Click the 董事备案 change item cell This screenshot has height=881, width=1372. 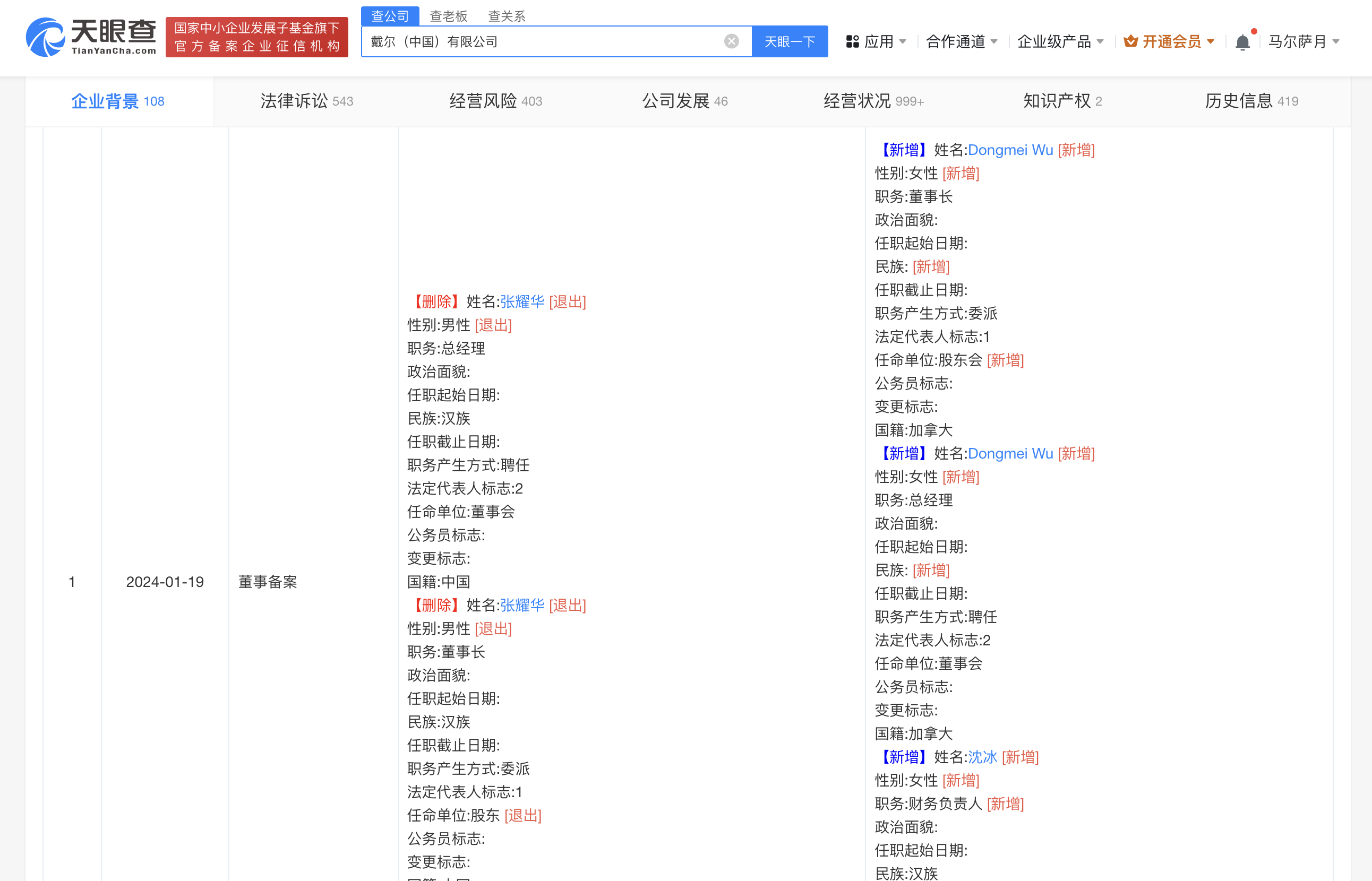[267, 582]
